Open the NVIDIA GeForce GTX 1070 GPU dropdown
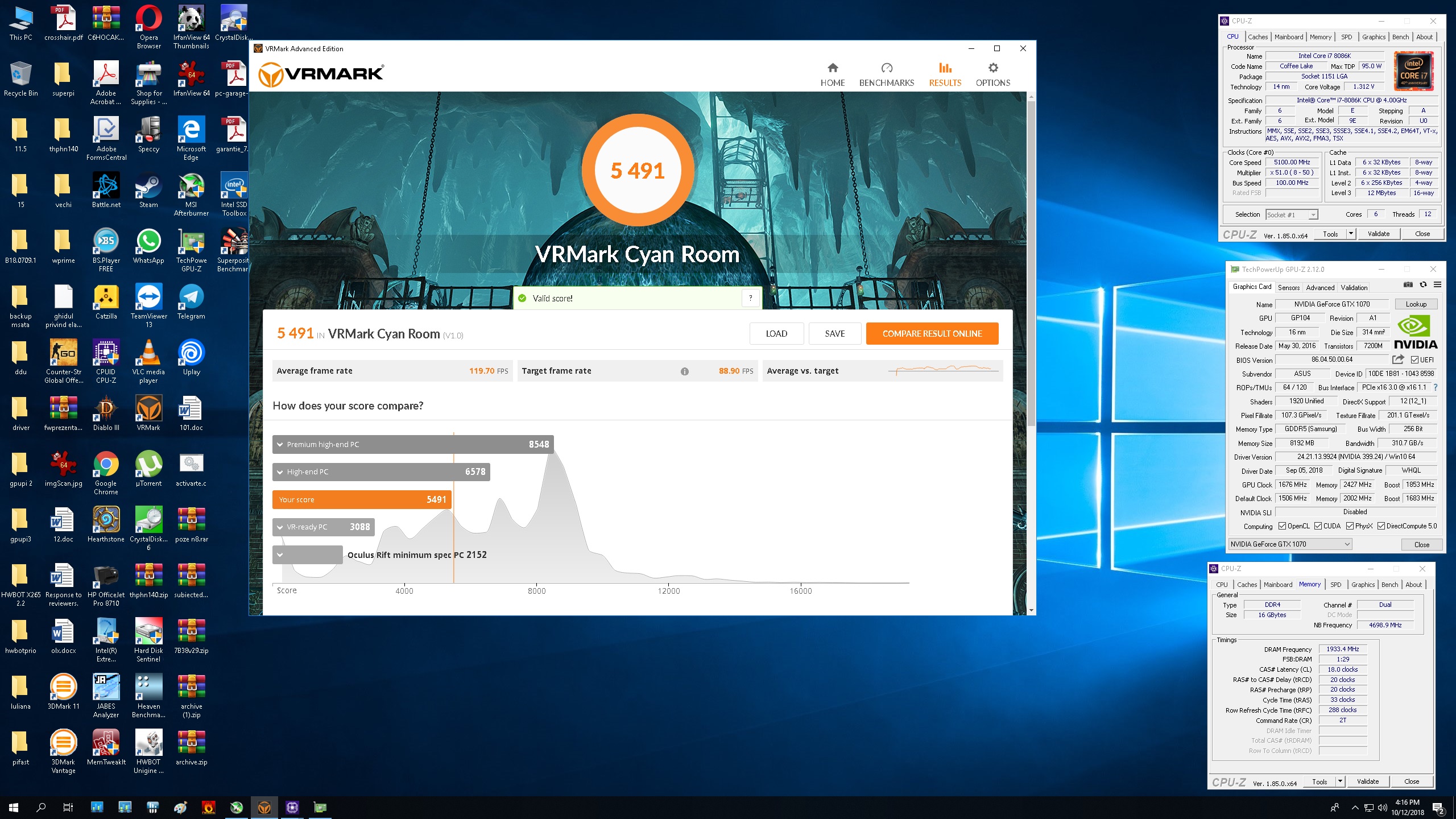Viewport: 1456px width, 819px height. pos(1290,544)
